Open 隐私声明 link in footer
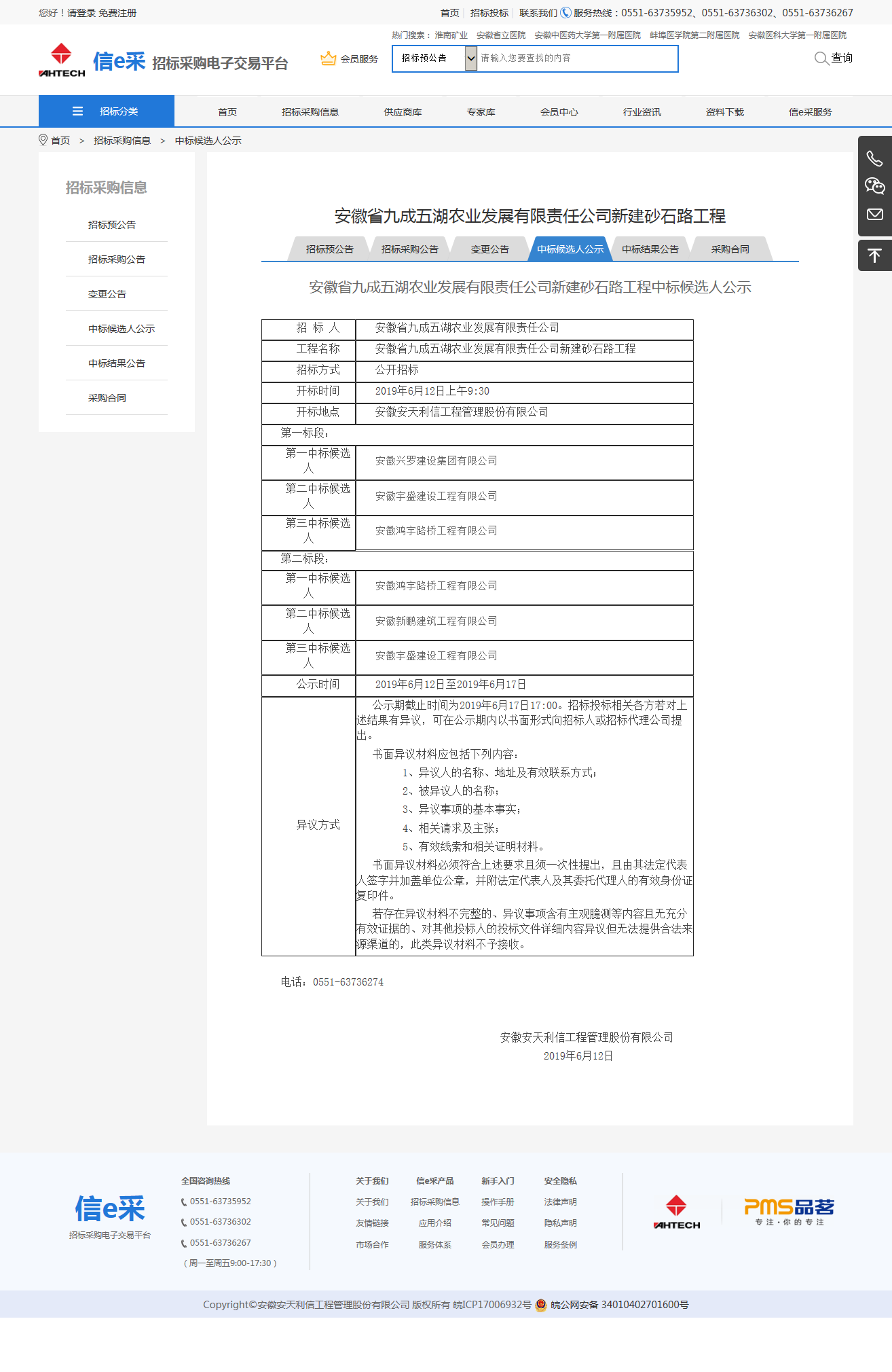The image size is (892, 1372). coord(560,1223)
